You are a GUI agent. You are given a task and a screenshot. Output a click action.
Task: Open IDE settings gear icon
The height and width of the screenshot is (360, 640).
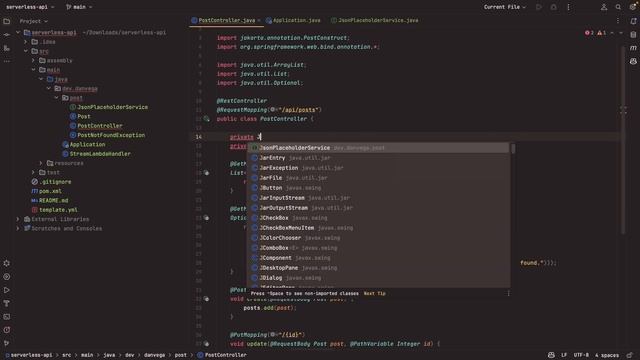(x=633, y=7)
